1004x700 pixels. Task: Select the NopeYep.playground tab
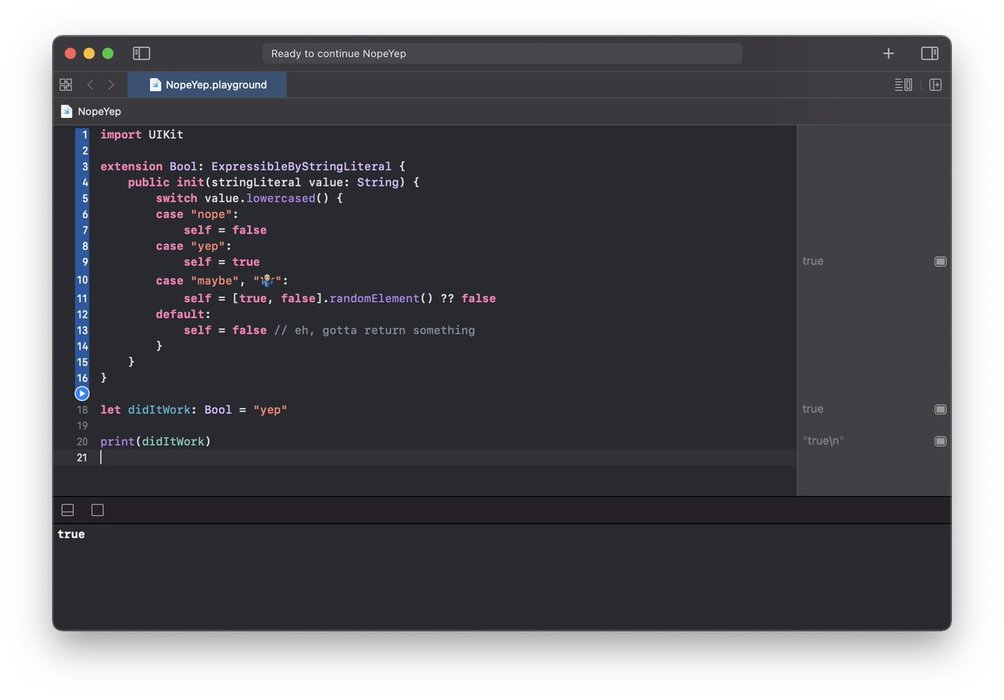click(207, 85)
